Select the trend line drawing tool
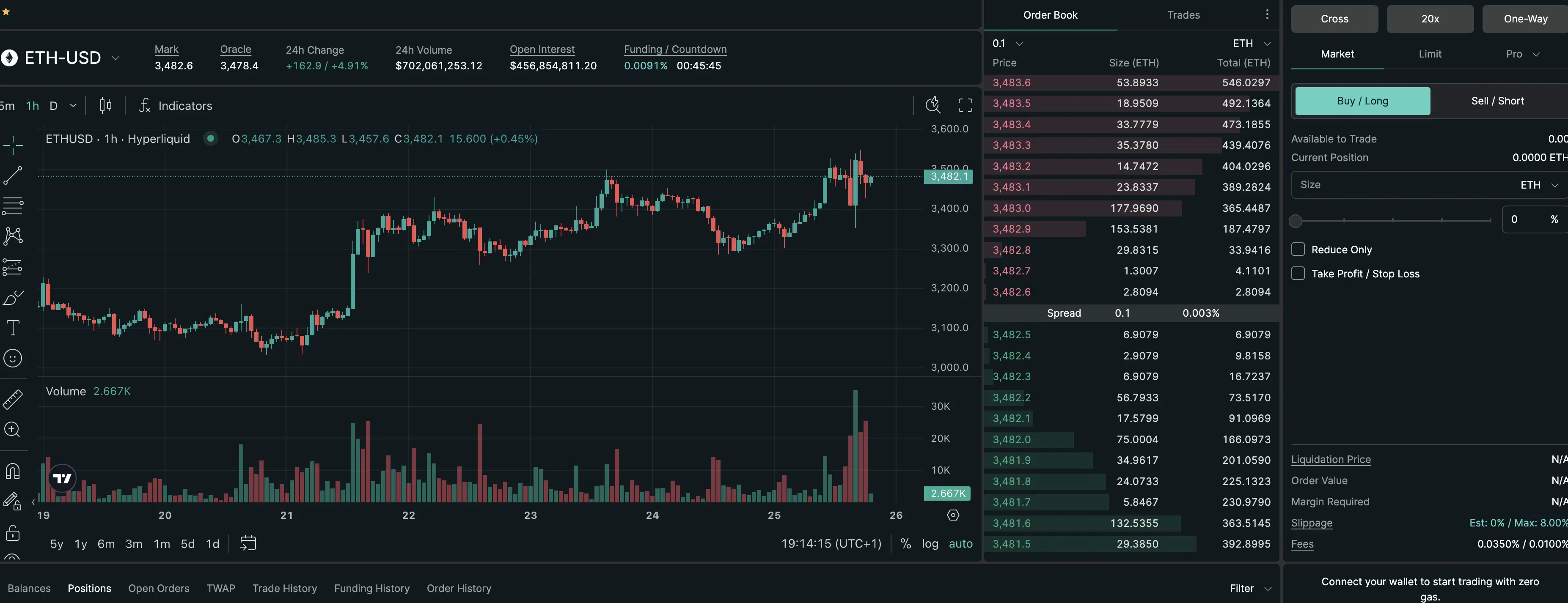 click(x=13, y=175)
